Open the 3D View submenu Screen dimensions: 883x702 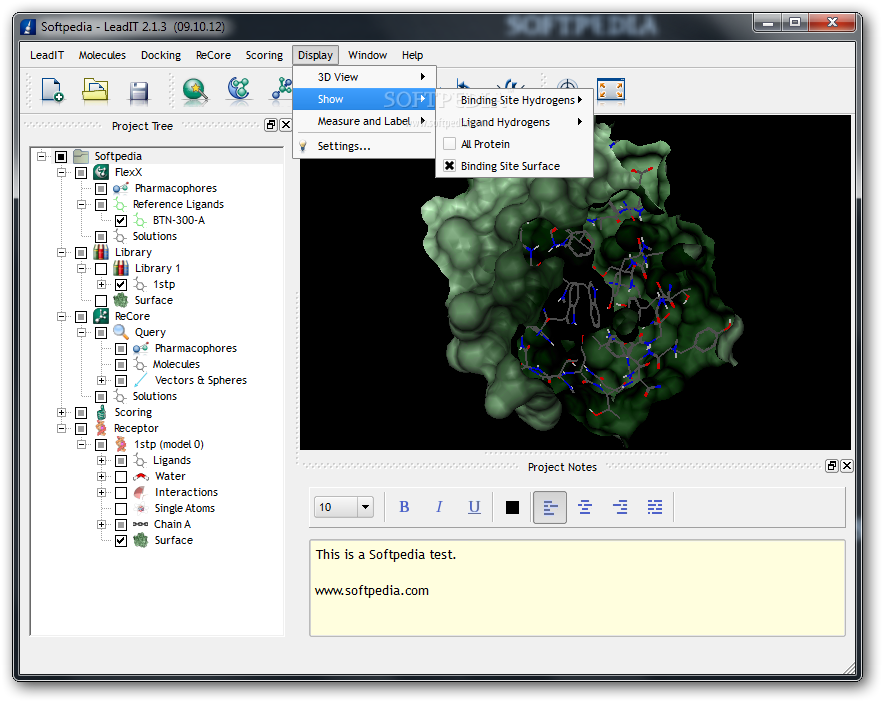click(x=364, y=77)
